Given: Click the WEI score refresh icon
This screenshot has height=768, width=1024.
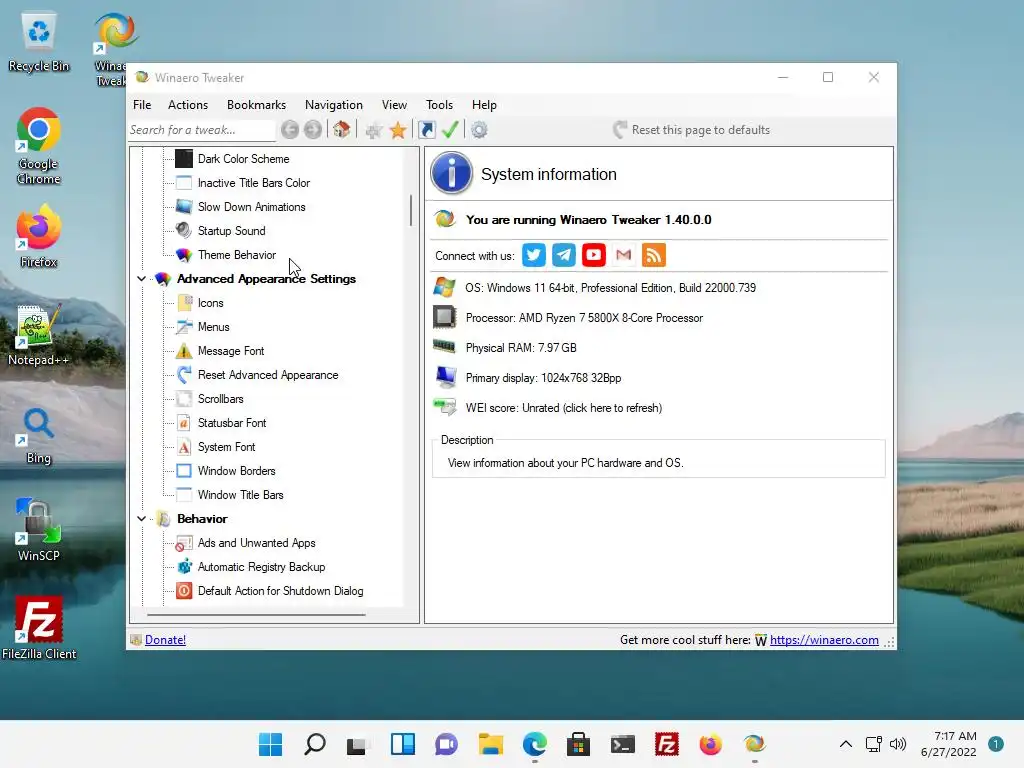Looking at the screenshot, I should pyautogui.click(x=445, y=407).
